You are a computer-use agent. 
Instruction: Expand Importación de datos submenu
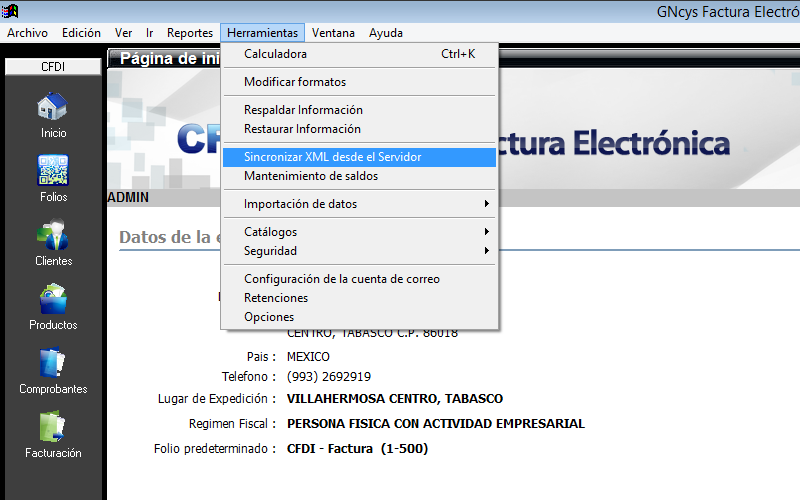coord(359,204)
